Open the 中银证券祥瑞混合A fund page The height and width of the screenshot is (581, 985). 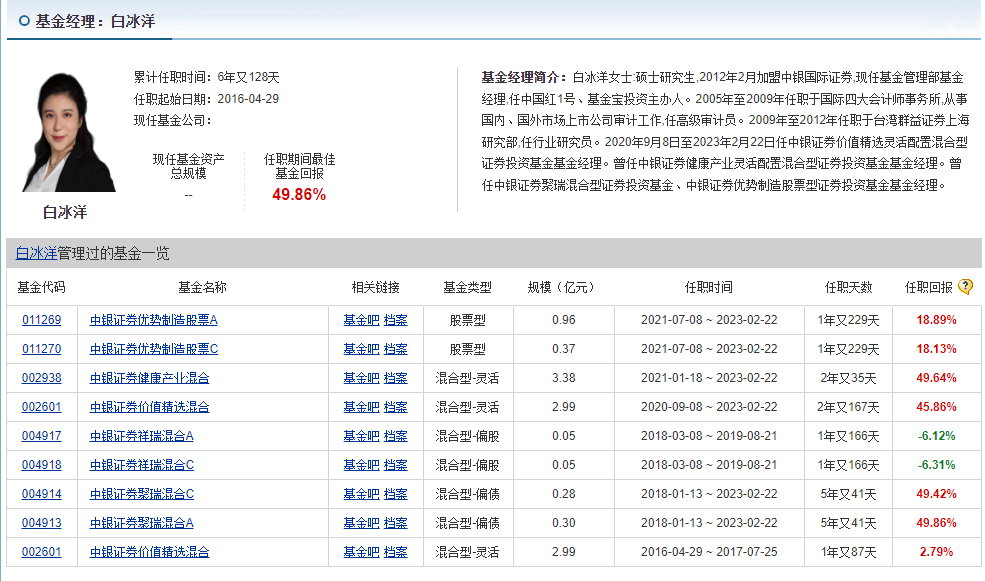click(x=141, y=436)
